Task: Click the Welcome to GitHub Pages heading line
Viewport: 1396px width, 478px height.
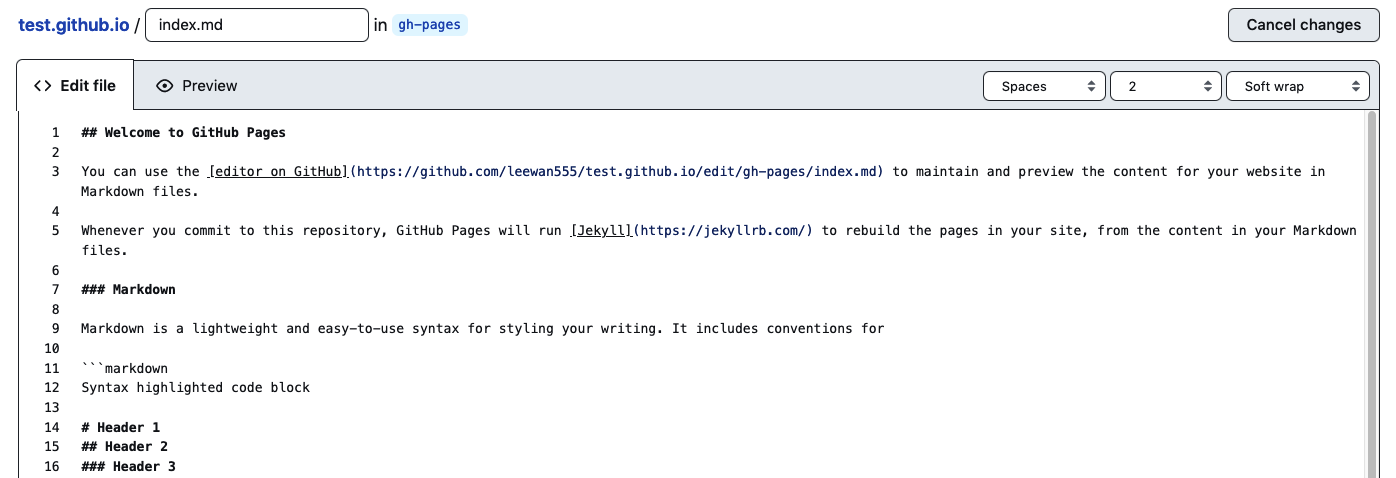Action: (x=183, y=132)
